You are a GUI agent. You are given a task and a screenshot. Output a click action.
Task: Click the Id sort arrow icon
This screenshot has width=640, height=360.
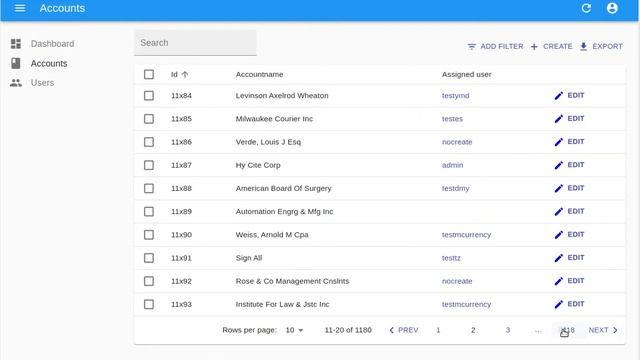(x=184, y=74)
